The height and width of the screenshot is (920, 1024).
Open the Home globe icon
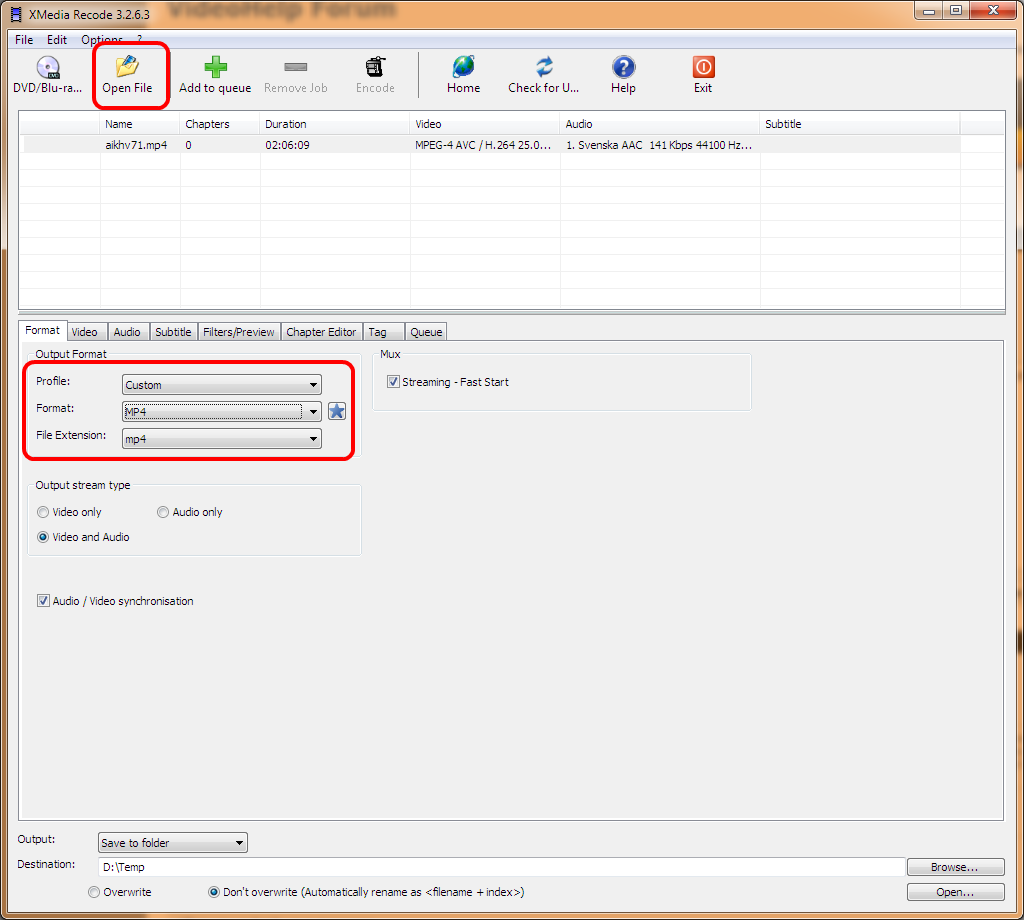pyautogui.click(x=463, y=74)
